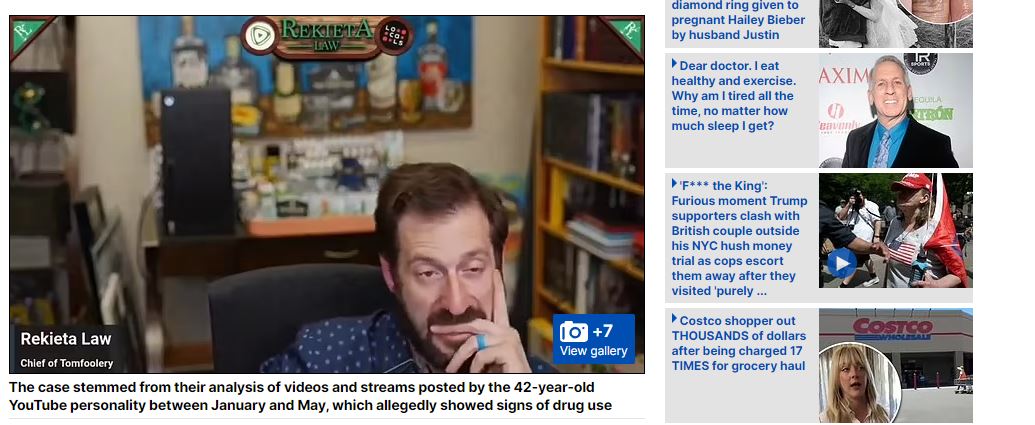
Task: Click the 'Chief of Tomfoolery' subtitle text
Action: 67,363
